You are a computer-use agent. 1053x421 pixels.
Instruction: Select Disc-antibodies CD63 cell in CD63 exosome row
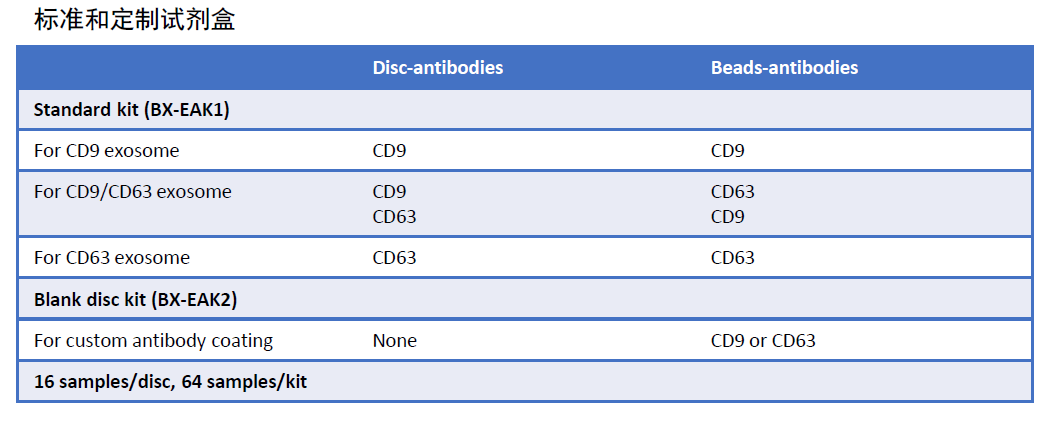pos(394,258)
